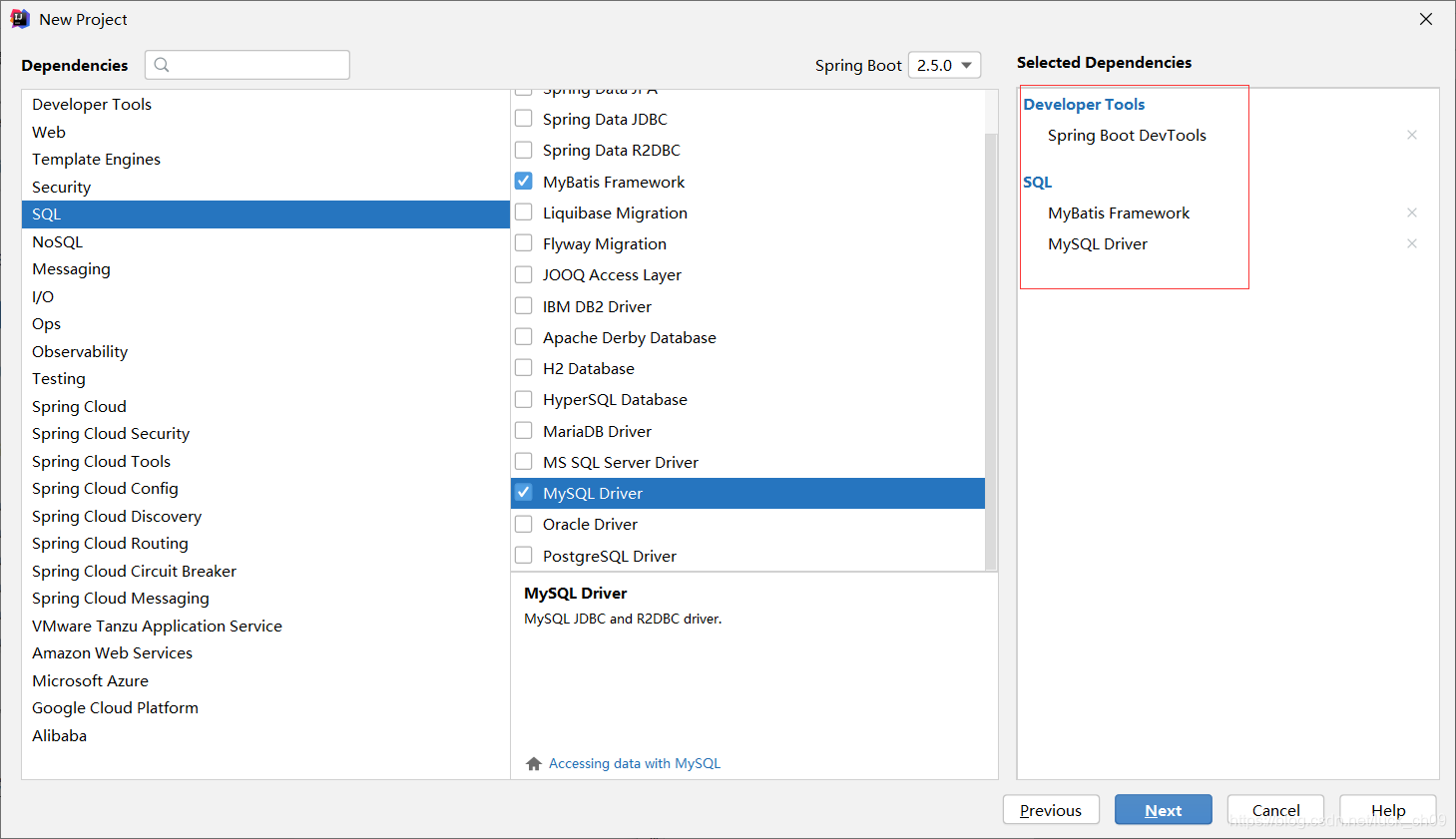Enable H2 Database dependency
1456x839 pixels.
tap(523, 368)
